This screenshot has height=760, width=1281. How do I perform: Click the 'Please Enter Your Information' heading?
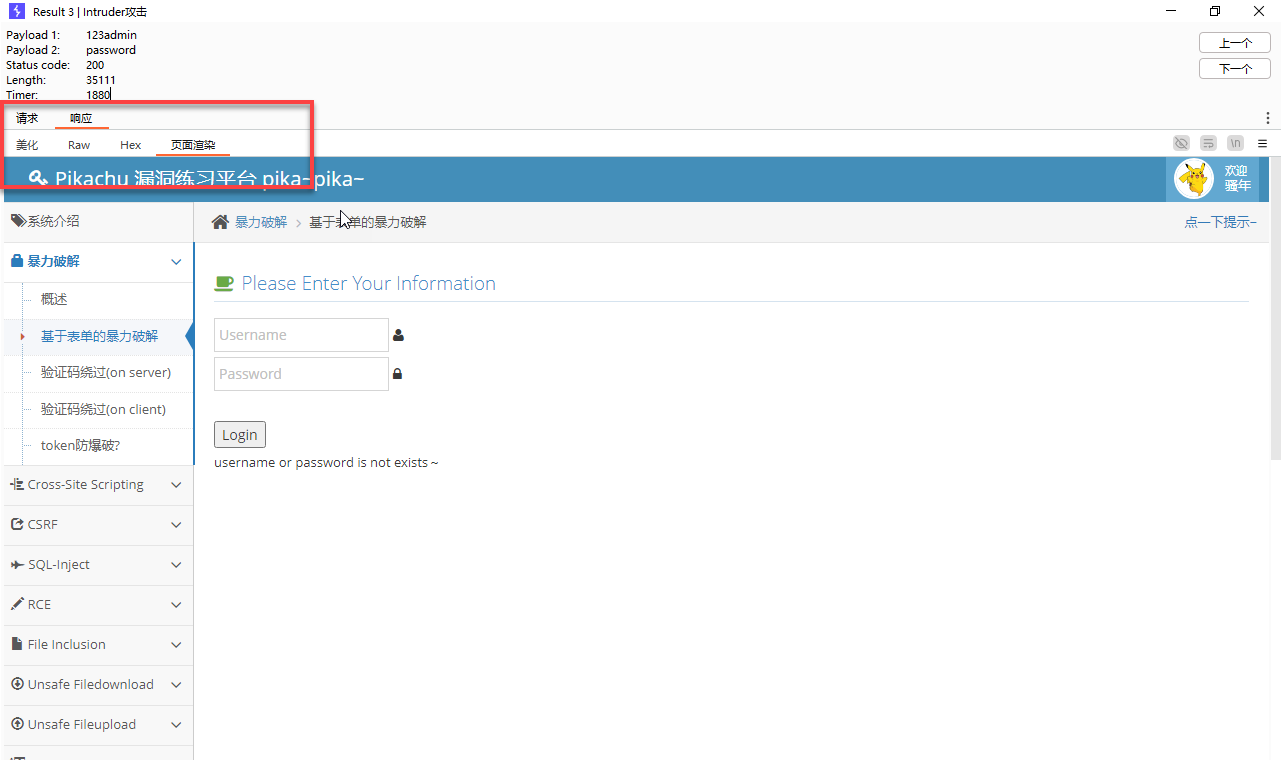pos(369,283)
